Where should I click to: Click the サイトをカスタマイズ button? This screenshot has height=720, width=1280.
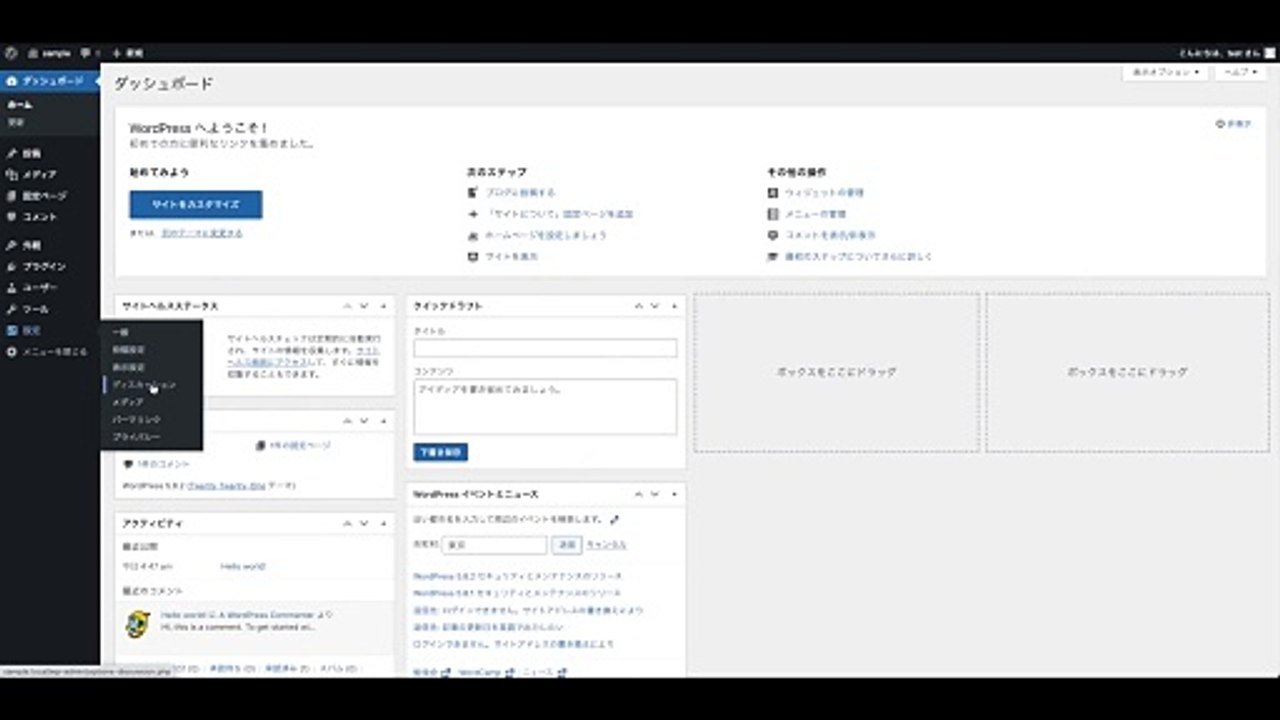tap(196, 204)
